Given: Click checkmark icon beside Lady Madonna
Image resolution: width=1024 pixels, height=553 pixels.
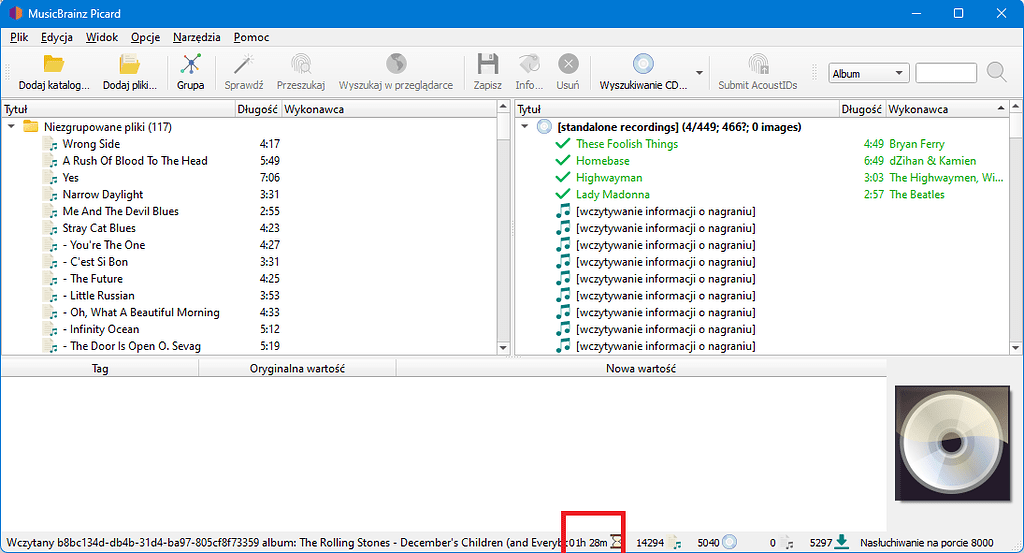Looking at the screenshot, I should point(563,195).
